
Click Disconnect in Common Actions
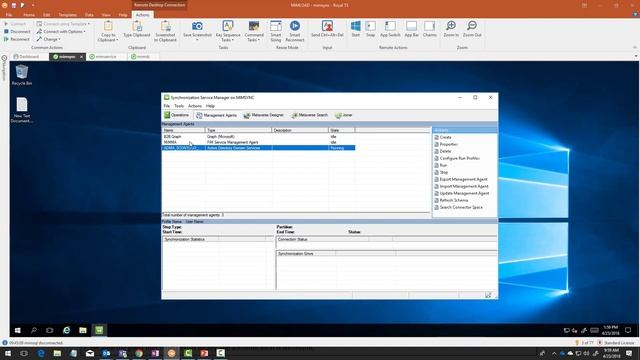[x=17, y=31]
